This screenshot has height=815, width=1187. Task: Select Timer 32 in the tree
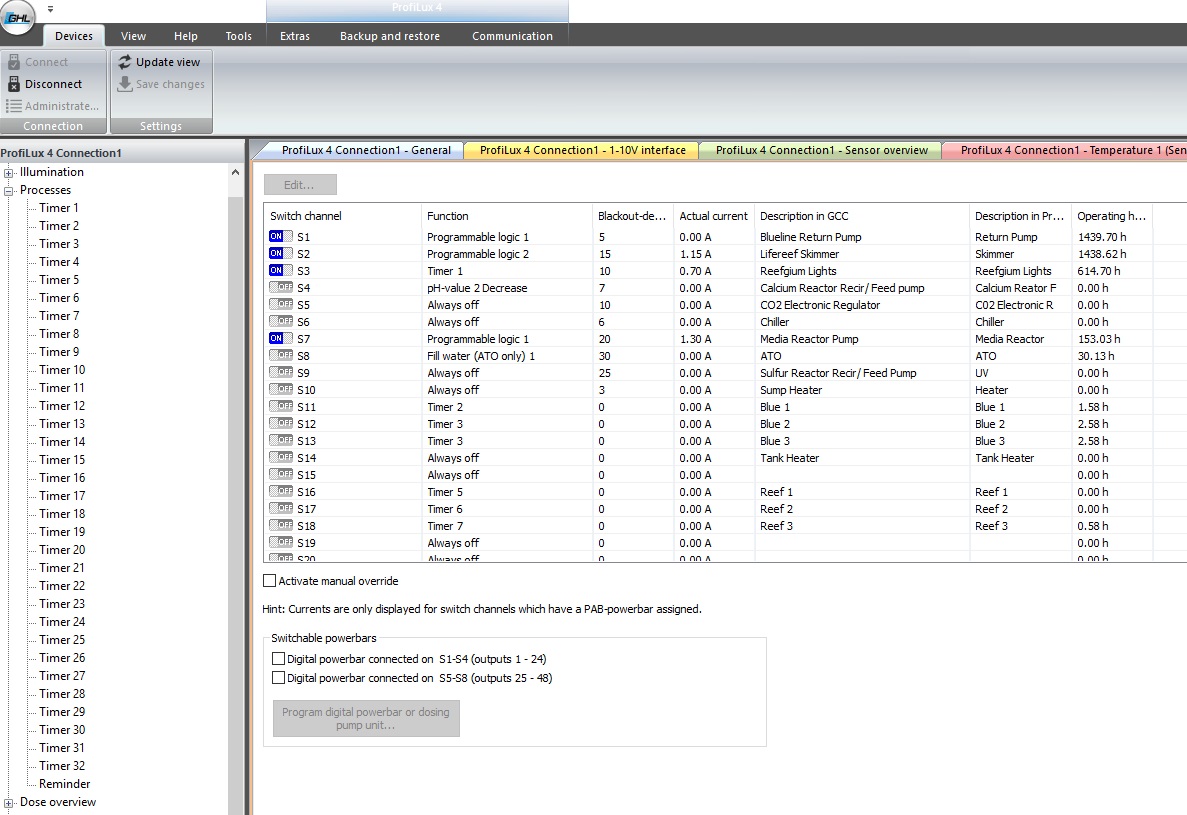[x=62, y=766]
